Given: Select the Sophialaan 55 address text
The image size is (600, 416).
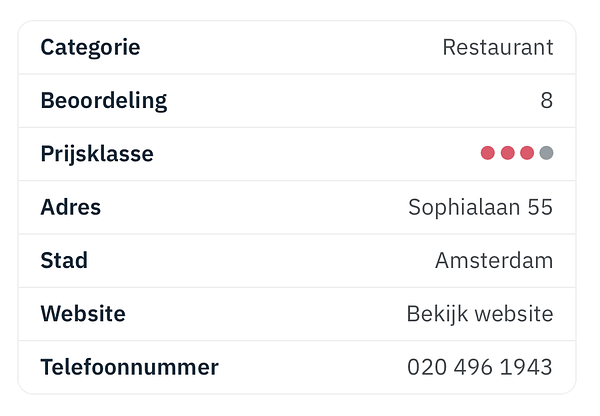Looking at the screenshot, I should (x=480, y=207).
